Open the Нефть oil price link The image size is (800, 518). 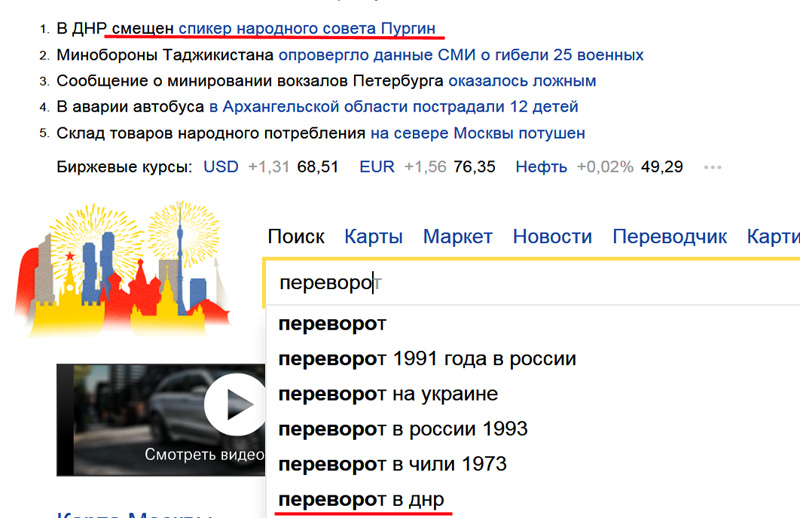coord(541,166)
